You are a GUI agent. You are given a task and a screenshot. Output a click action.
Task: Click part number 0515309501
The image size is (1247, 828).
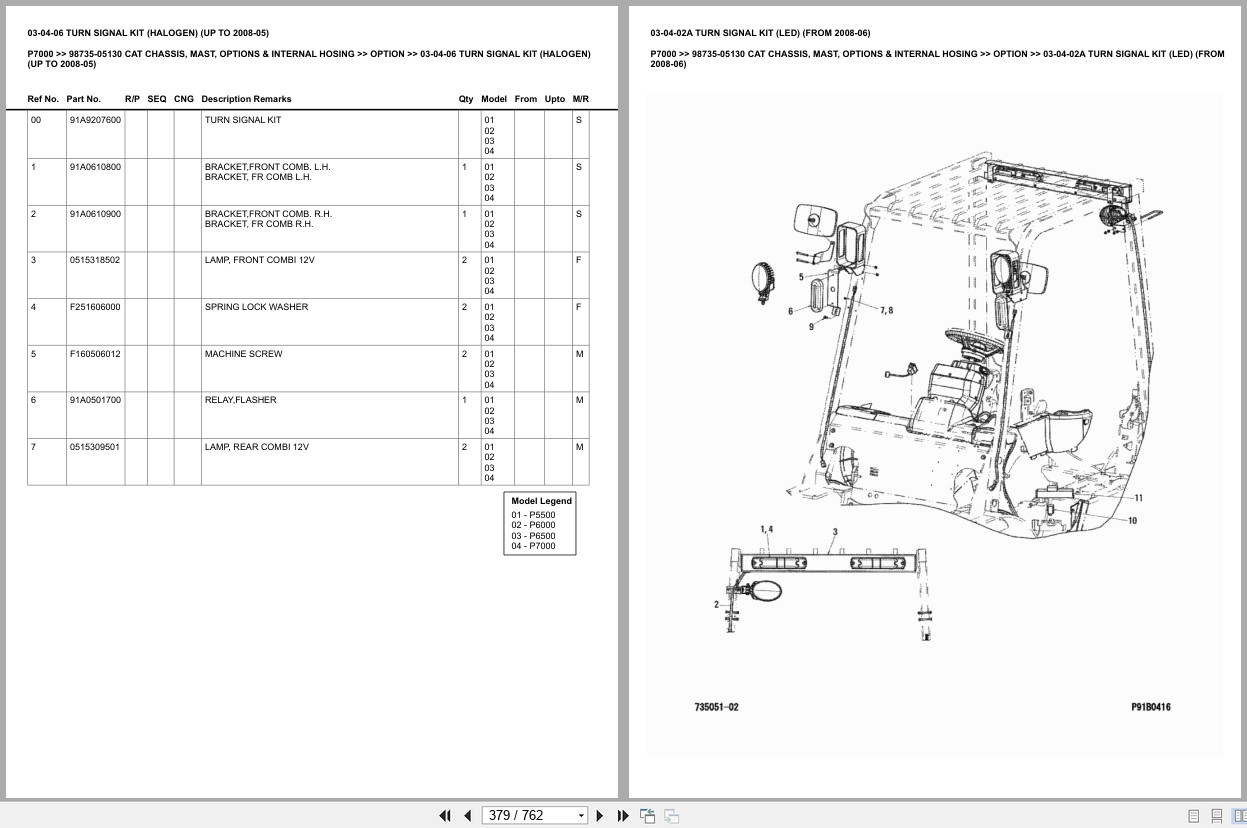coord(94,447)
